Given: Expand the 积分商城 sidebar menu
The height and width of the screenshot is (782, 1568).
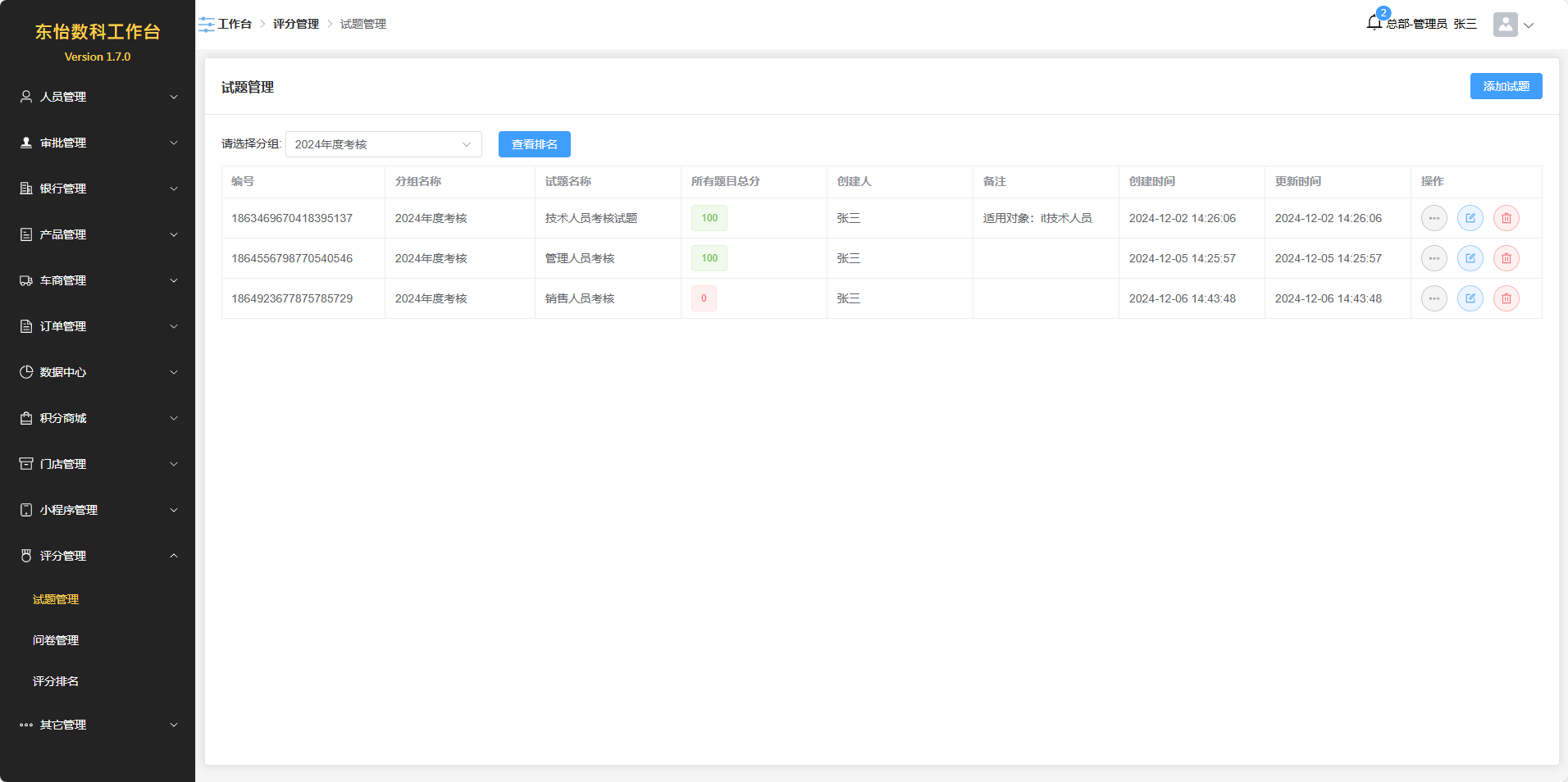Looking at the screenshot, I should click(98, 418).
